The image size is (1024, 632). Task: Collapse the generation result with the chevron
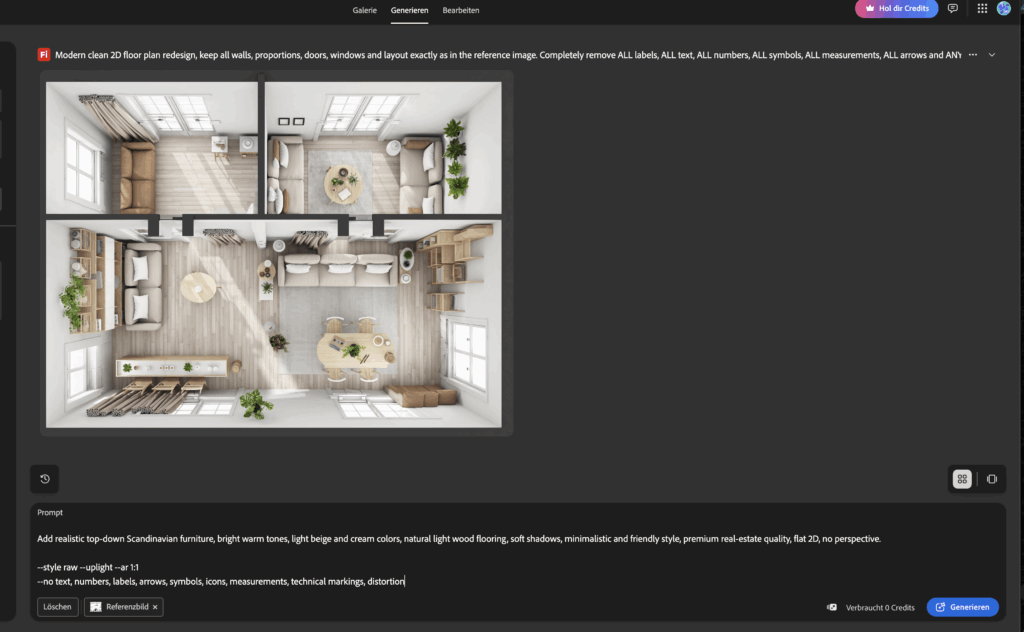coord(992,55)
